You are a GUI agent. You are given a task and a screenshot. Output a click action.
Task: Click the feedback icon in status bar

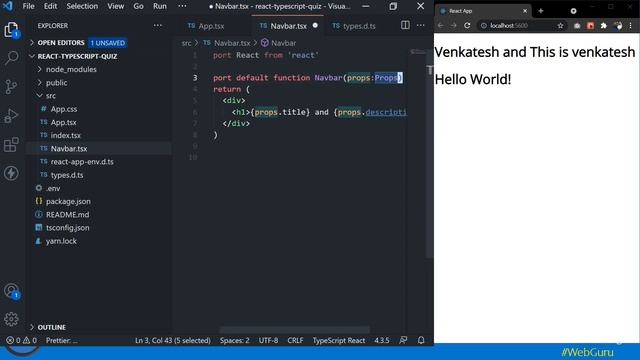point(403,340)
